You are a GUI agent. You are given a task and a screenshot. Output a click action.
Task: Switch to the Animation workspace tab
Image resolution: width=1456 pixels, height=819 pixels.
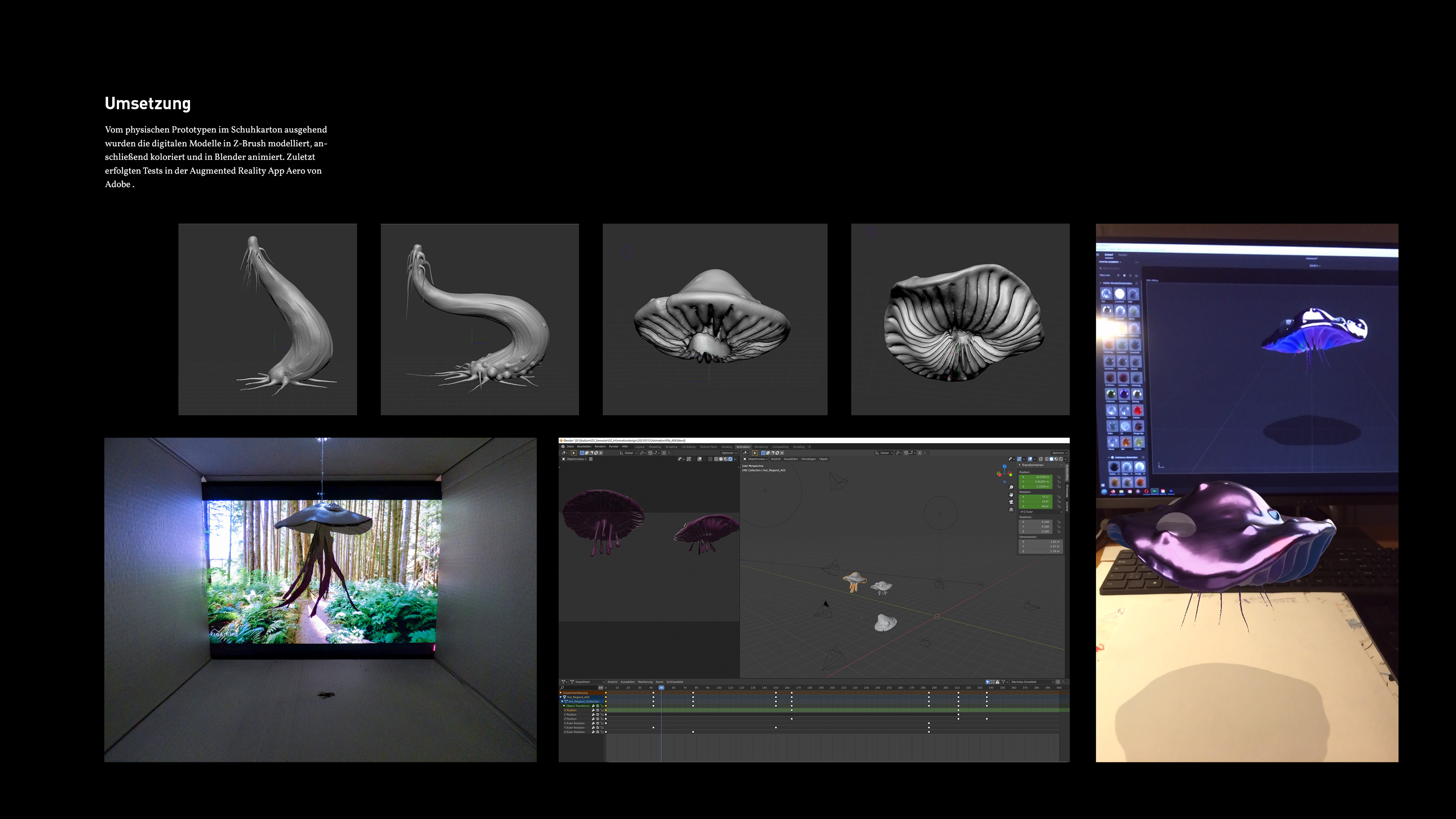(x=743, y=447)
